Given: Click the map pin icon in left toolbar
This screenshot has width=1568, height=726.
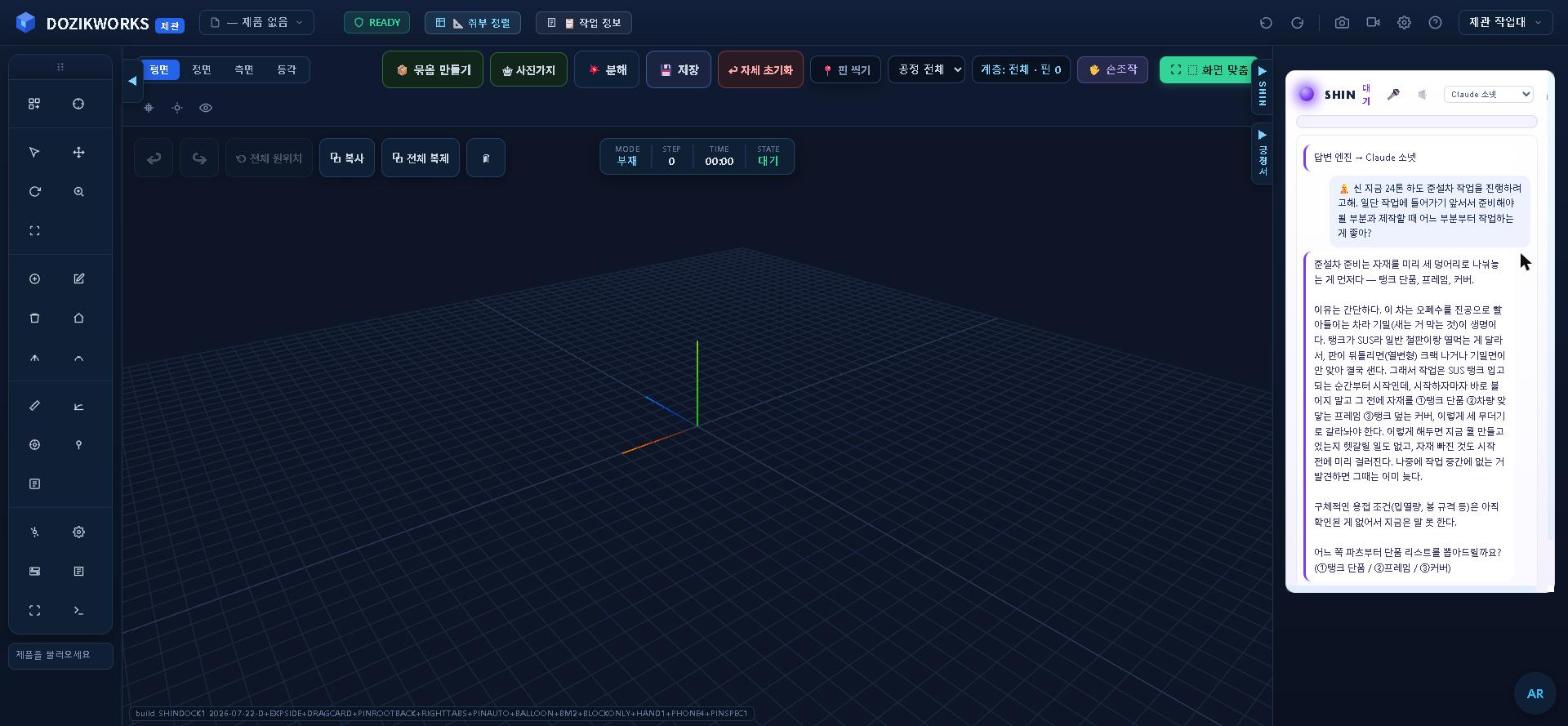Looking at the screenshot, I should 78,444.
